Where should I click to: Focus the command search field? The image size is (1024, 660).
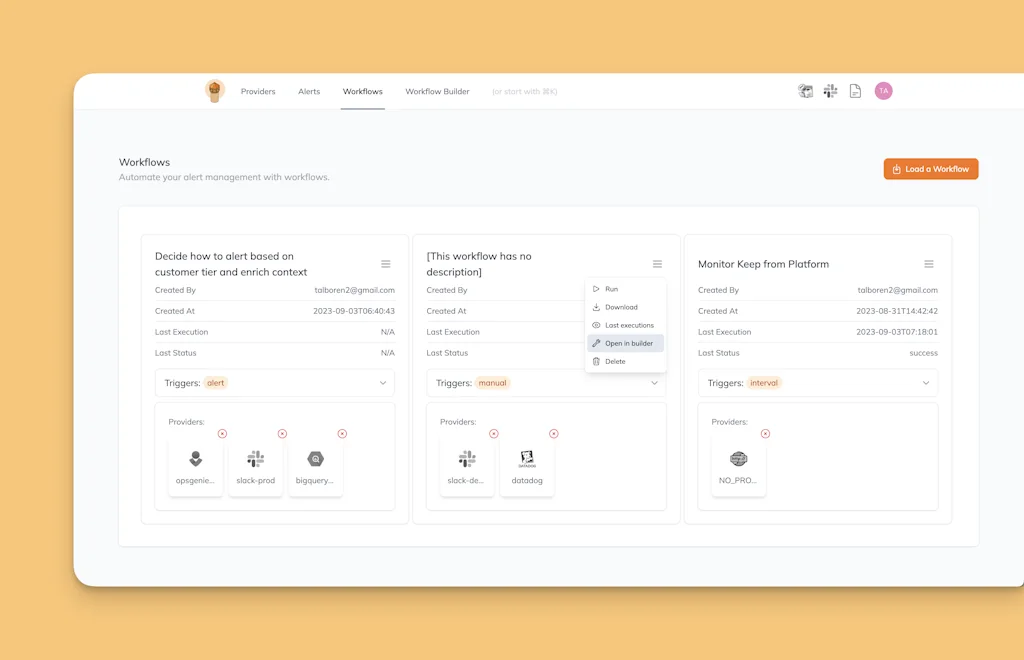point(525,91)
